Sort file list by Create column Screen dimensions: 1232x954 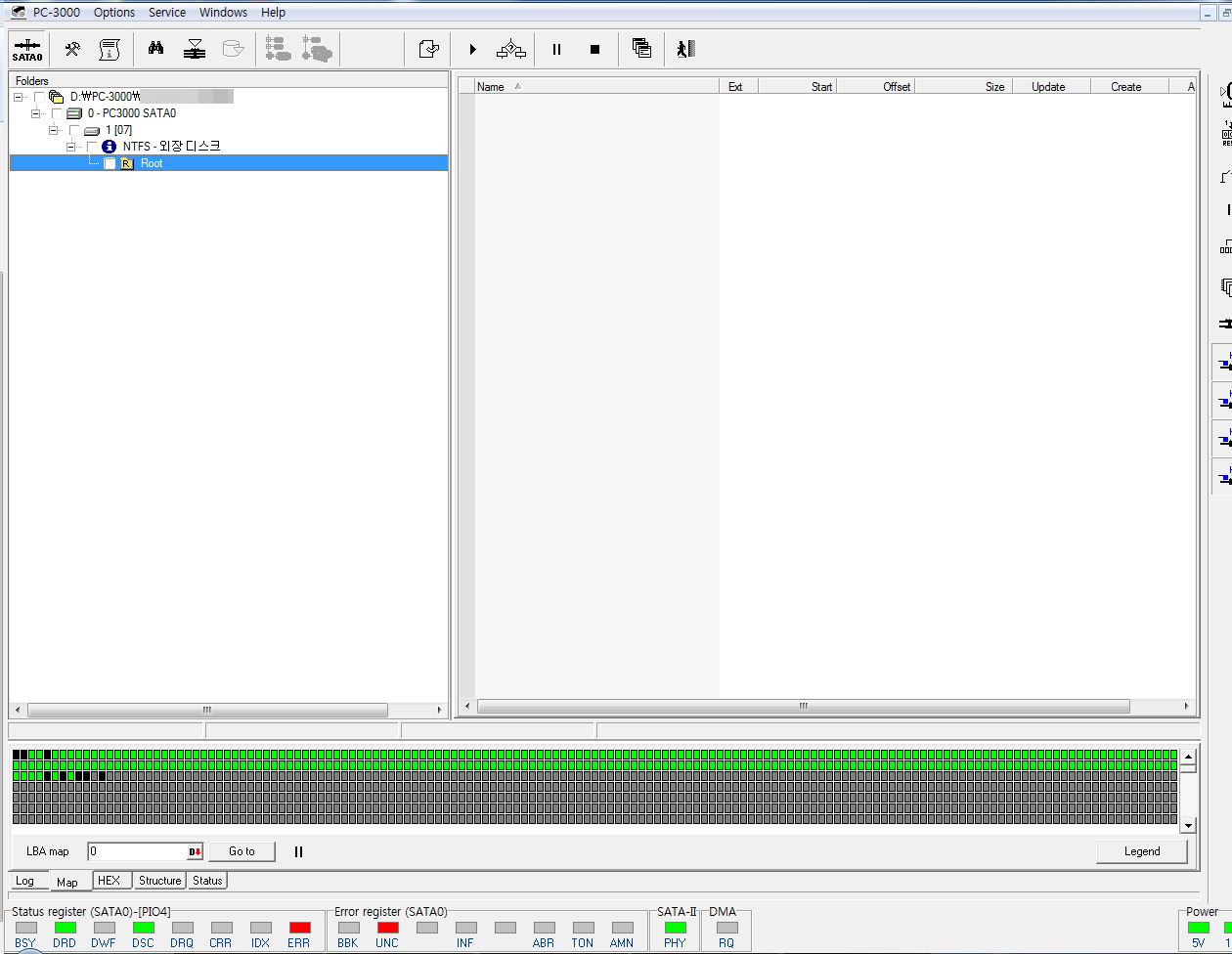pos(1129,87)
